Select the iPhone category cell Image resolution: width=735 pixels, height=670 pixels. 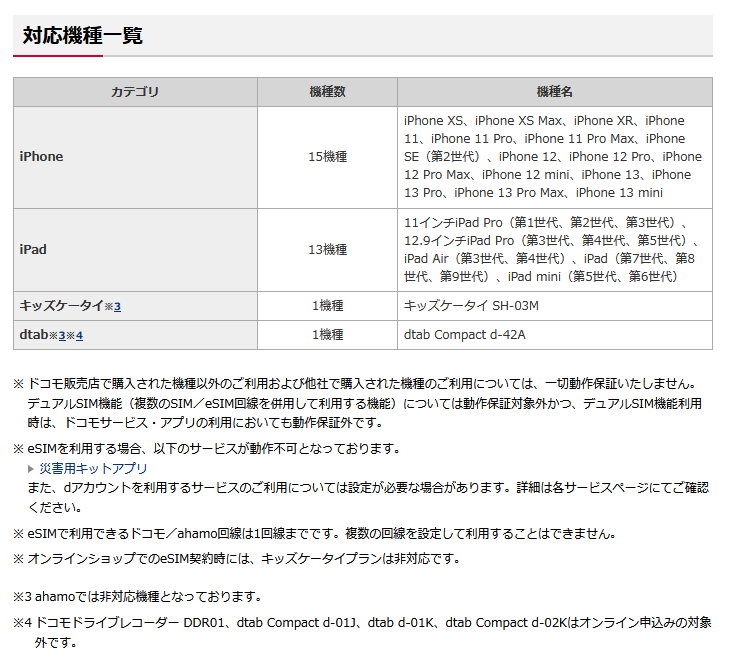point(135,157)
